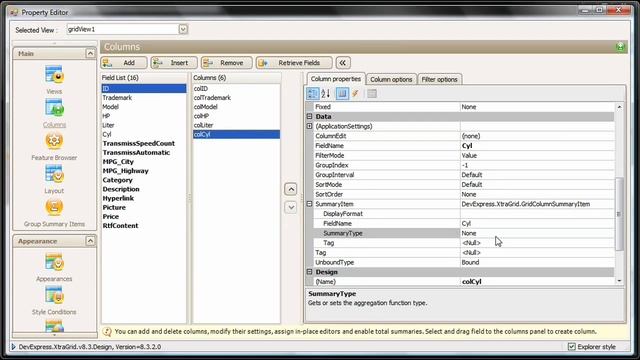Toggle the Explorer style checkbox
This screenshot has height=360, width=640.
571,347
